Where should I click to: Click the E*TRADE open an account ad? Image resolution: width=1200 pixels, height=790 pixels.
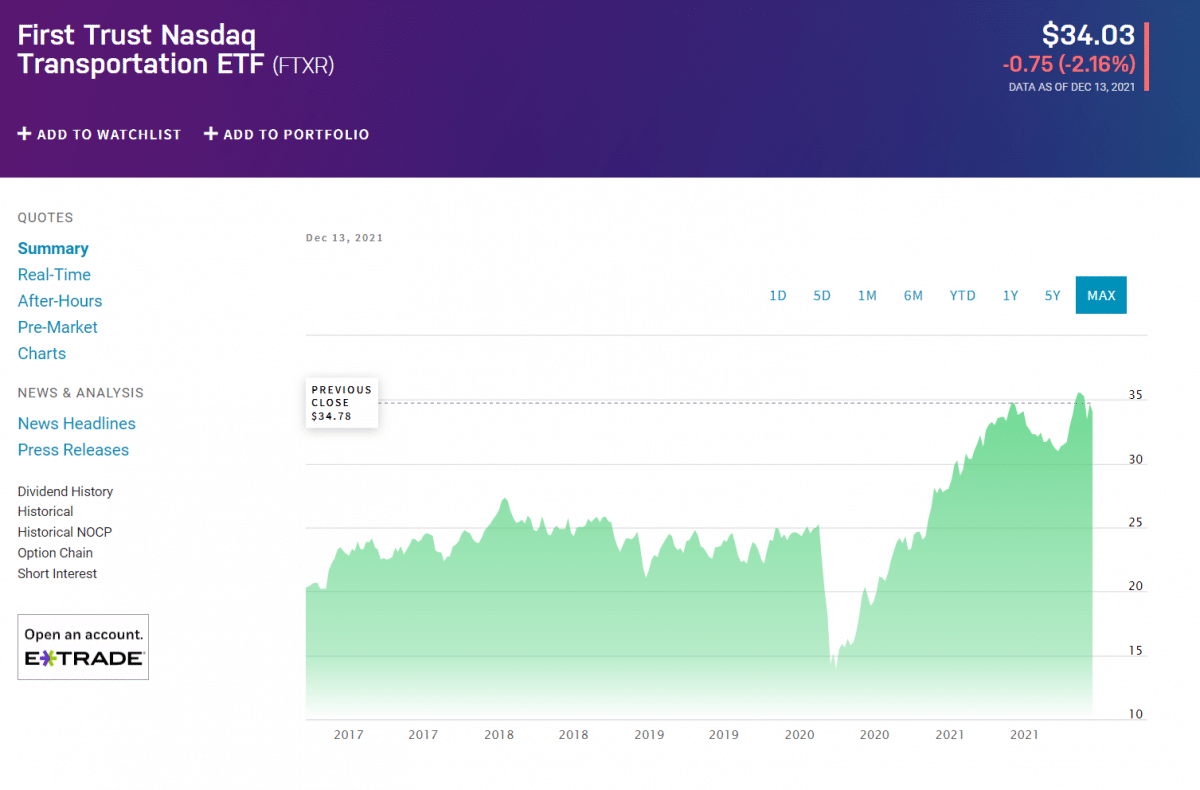[x=83, y=647]
